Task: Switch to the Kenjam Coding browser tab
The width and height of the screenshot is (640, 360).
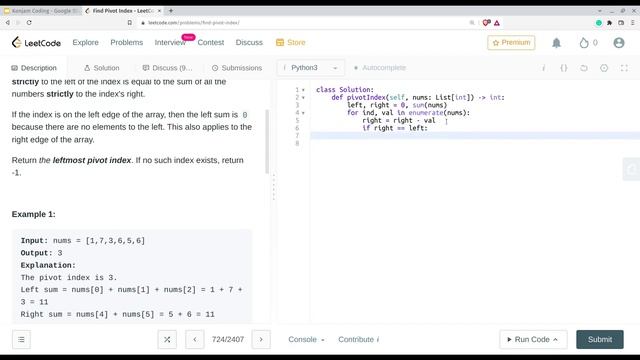Action: tap(42, 11)
